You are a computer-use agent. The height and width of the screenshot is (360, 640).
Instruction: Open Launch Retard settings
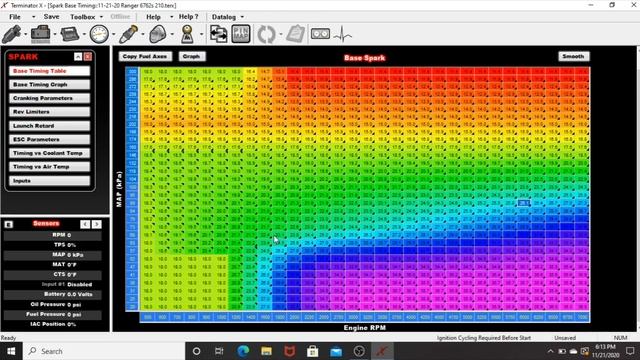click(49, 126)
